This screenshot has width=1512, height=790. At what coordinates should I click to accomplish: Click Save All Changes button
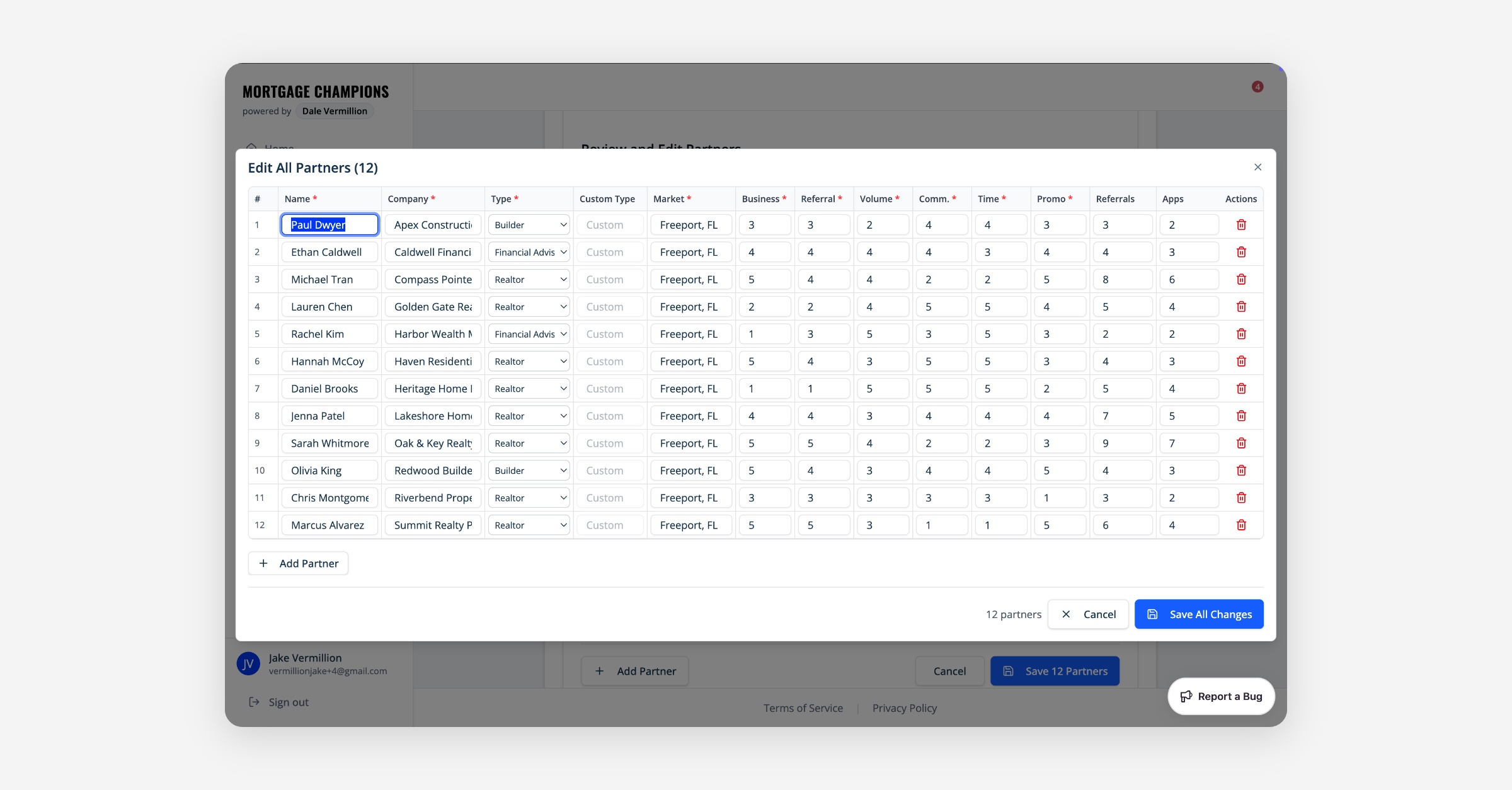pyautogui.click(x=1199, y=614)
